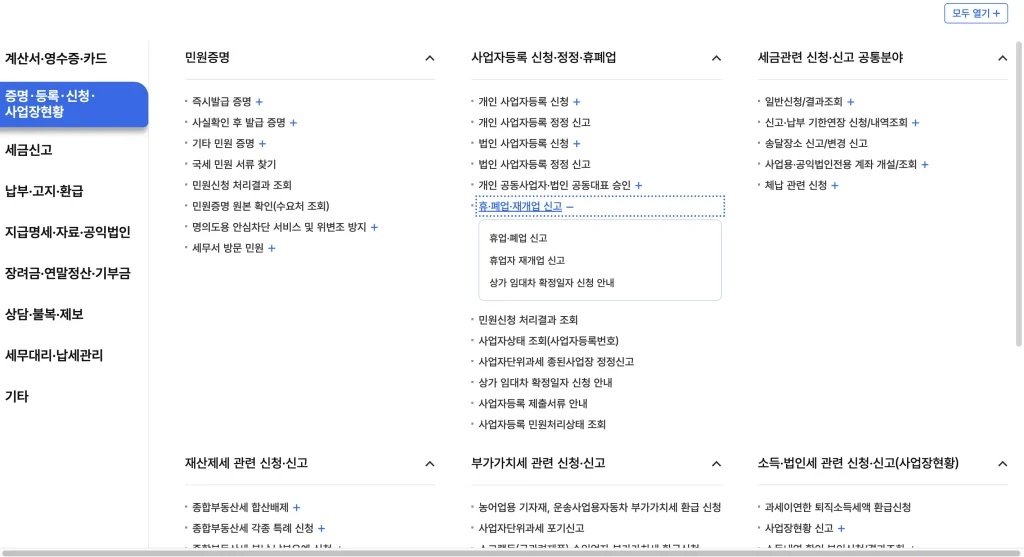Screen dimensions: 1024x557
Task: Expand plus icon beside 체납 관련 신청
Action: tap(835, 185)
